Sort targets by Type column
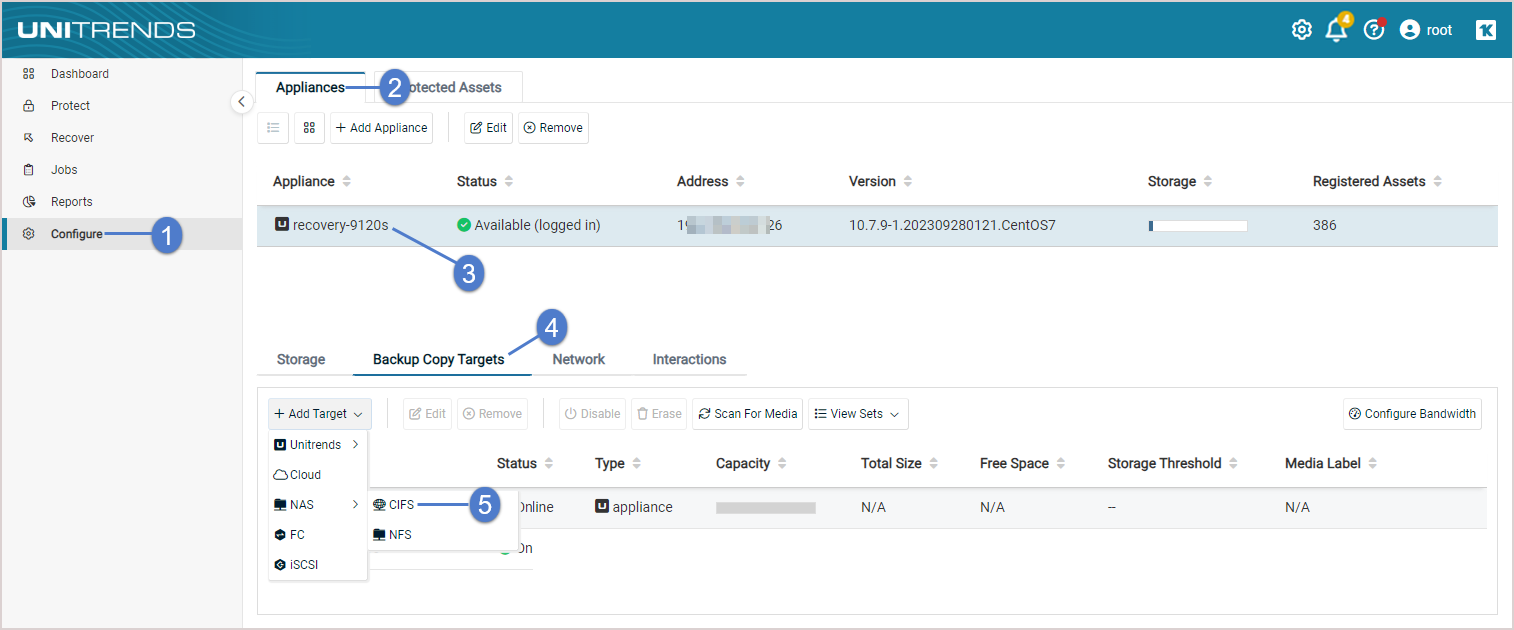This screenshot has height=630, width=1514. (x=618, y=463)
